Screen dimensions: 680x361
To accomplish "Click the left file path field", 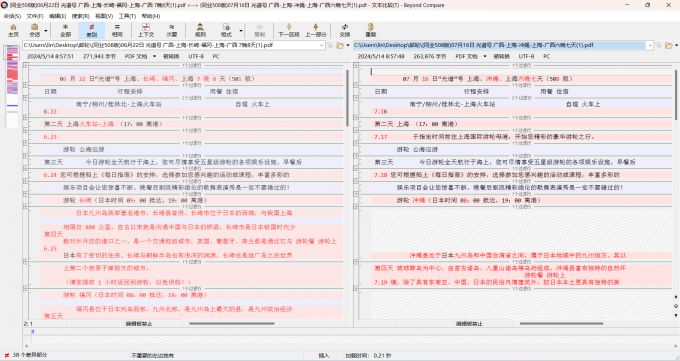I will pyautogui.click(x=170, y=45).
